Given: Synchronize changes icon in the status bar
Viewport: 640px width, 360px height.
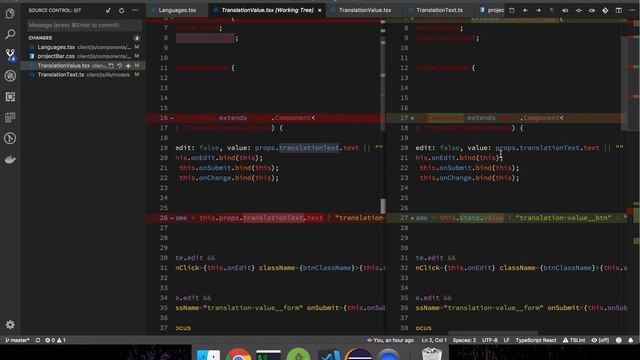Looking at the screenshot, I should pyautogui.click(x=38, y=340).
